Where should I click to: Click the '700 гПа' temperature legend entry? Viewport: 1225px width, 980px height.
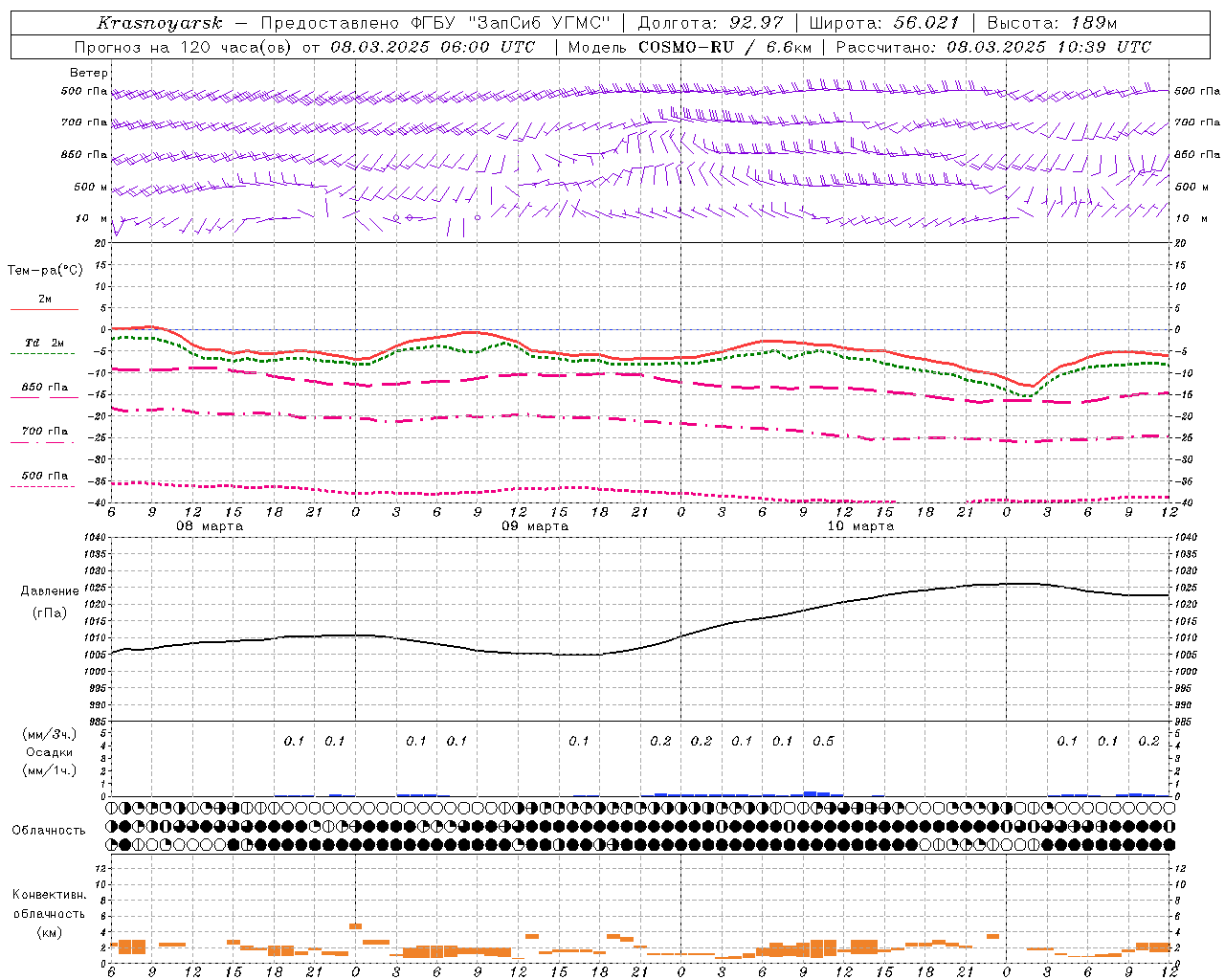[x=45, y=431]
